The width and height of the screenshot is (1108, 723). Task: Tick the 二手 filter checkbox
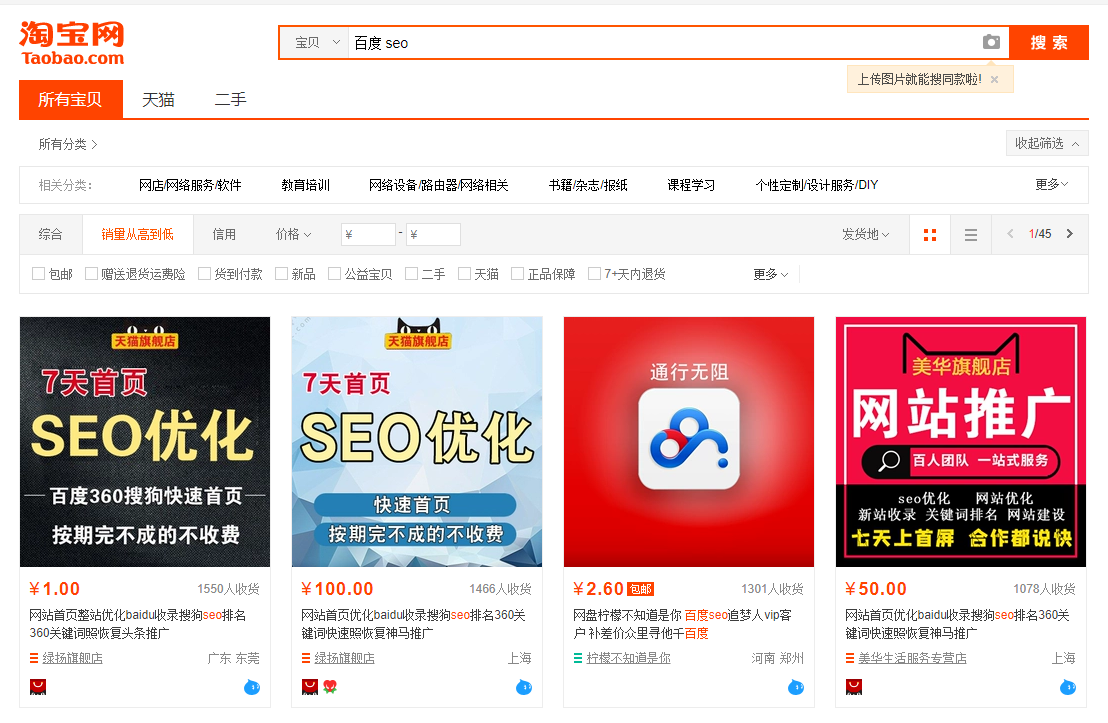(x=411, y=274)
